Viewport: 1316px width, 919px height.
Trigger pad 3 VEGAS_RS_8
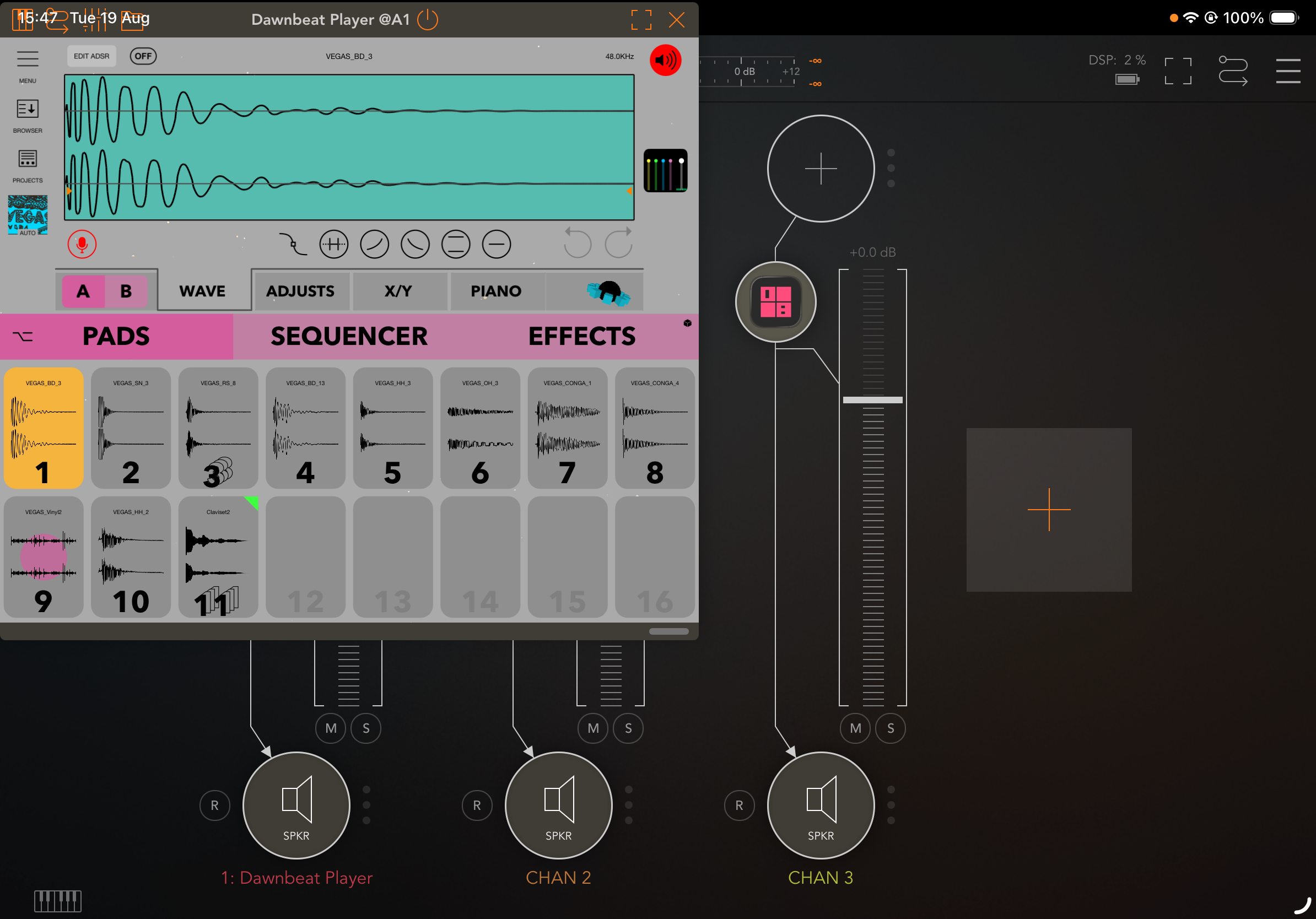pyautogui.click(x=218, y=428)
